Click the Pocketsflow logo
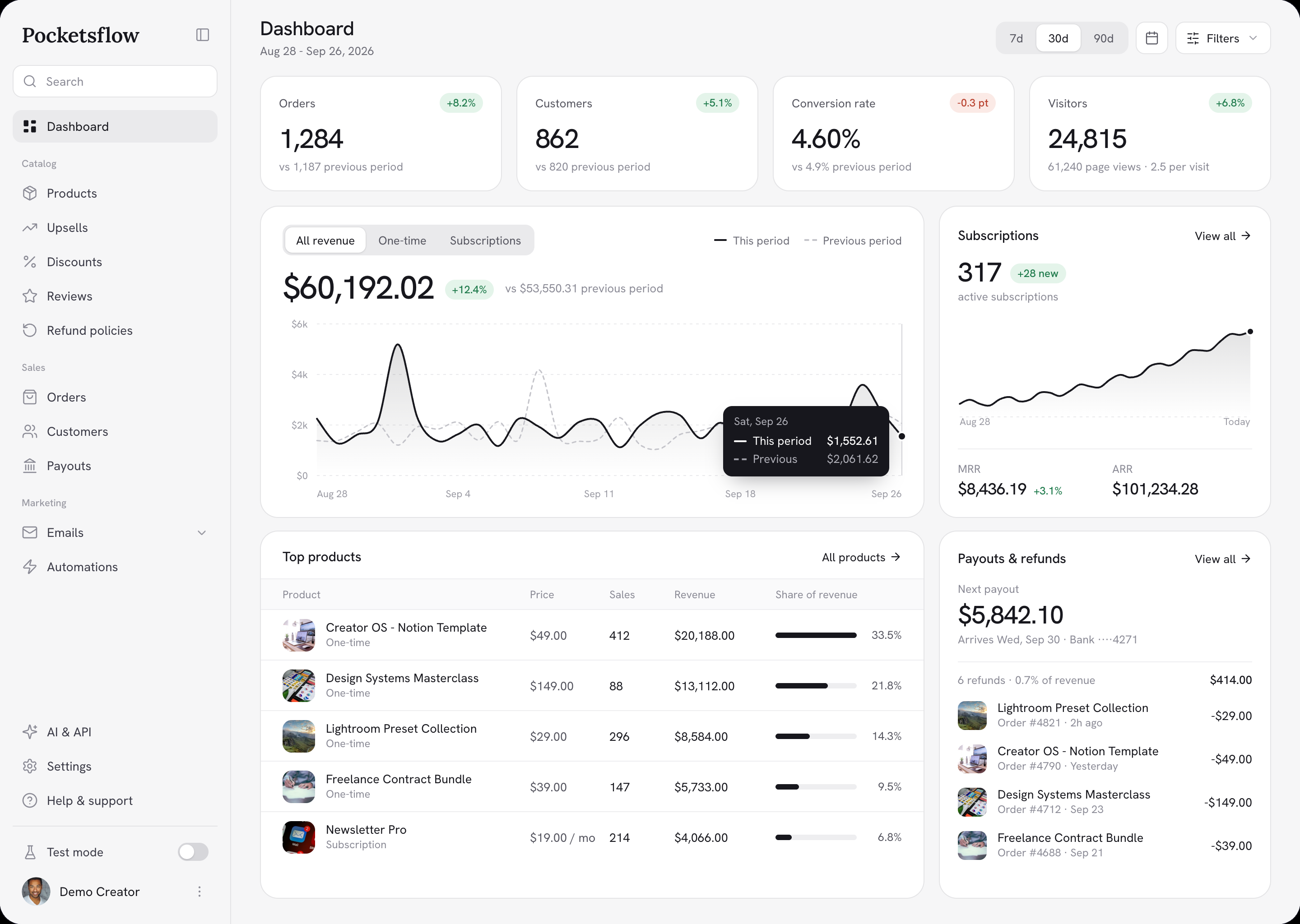 point(80,35)
